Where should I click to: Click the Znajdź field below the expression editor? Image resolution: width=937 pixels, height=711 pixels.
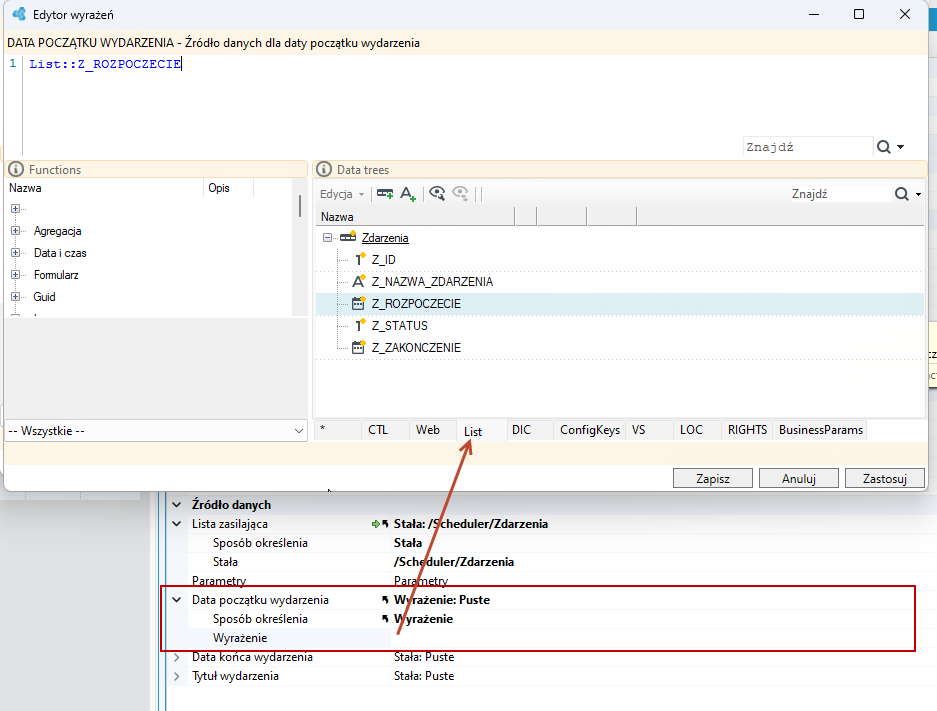click(x=808, y=147)
